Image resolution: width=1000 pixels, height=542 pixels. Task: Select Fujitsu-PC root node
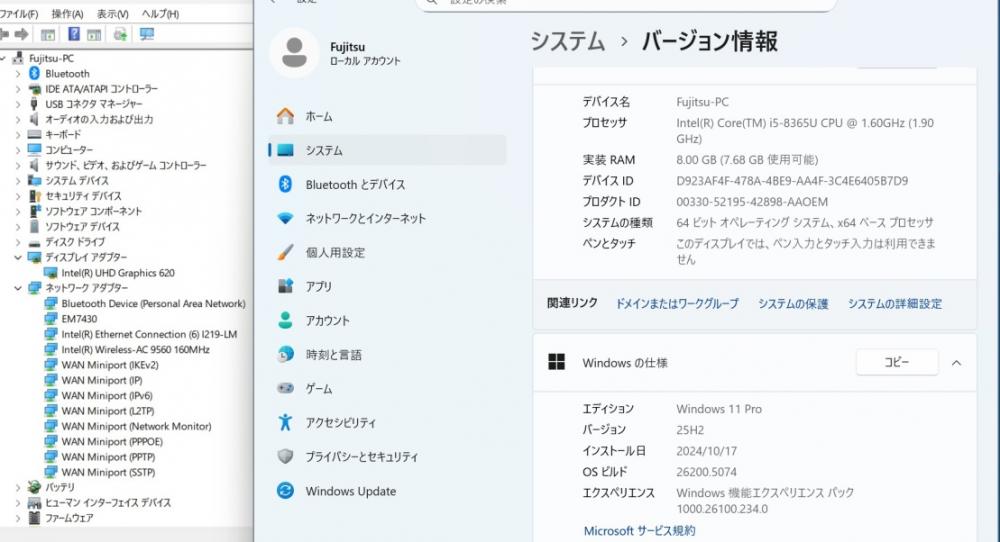51,58
